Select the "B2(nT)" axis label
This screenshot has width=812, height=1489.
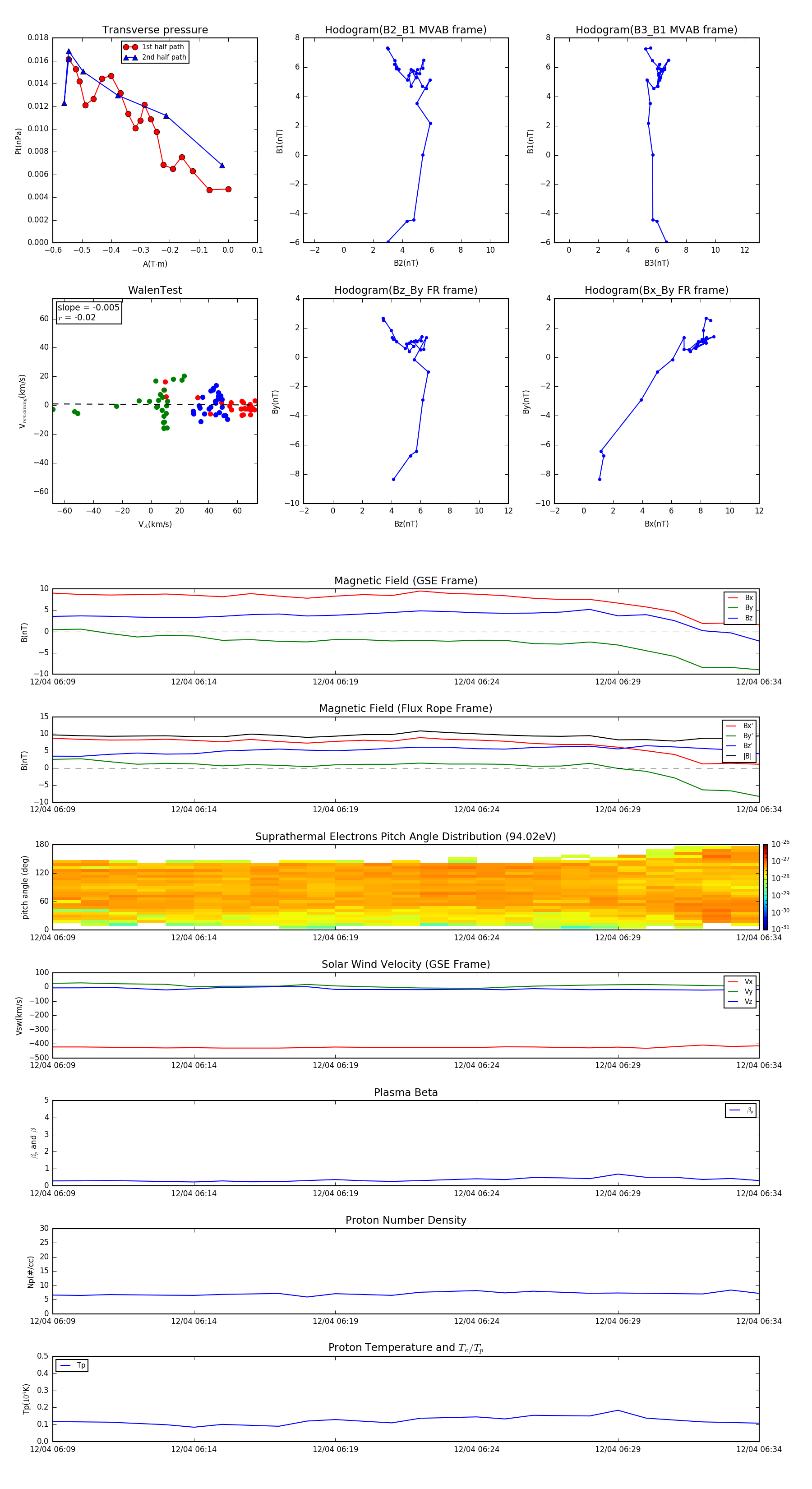coord(406,264)
